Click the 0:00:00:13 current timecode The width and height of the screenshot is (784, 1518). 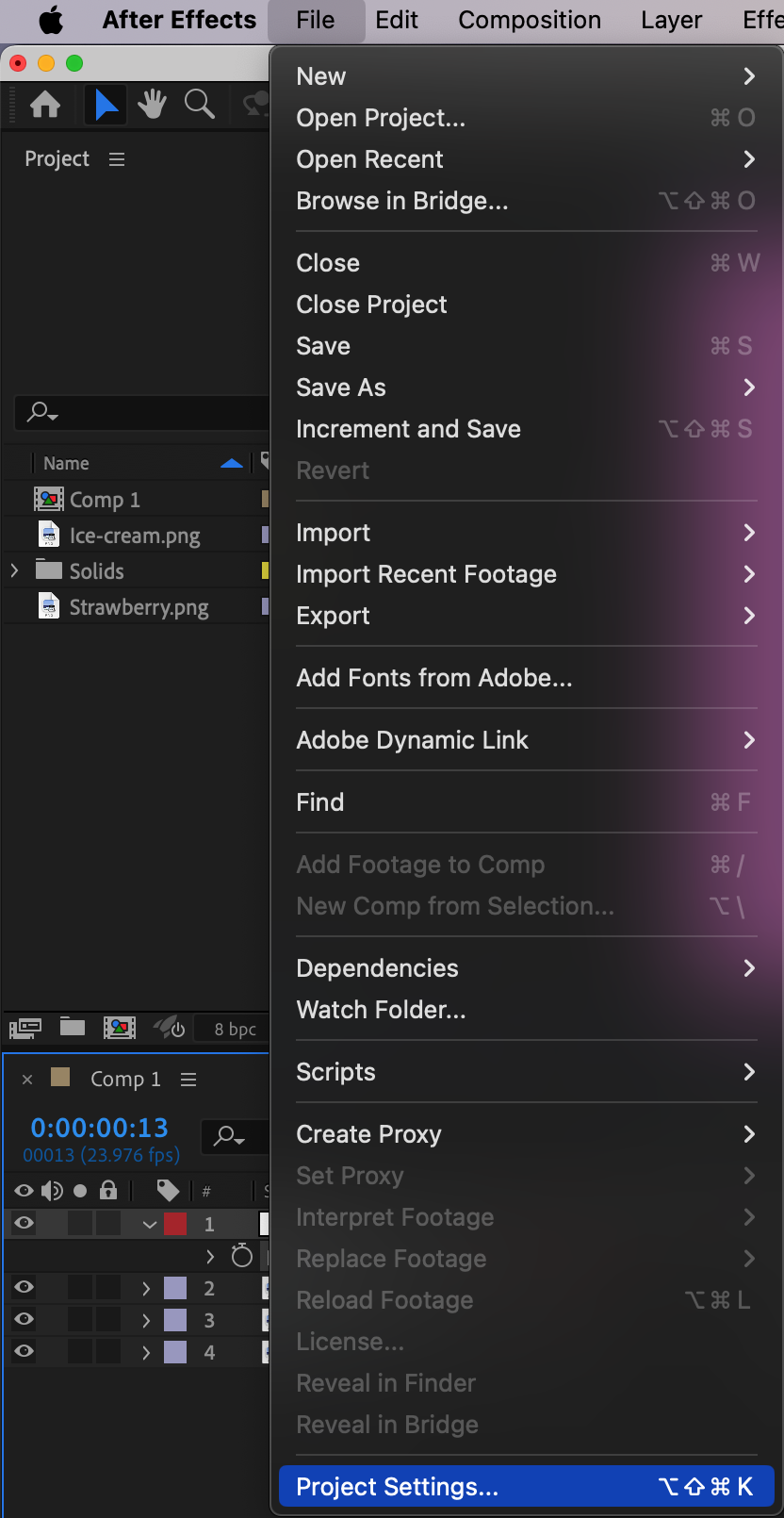click(99, 1128)
